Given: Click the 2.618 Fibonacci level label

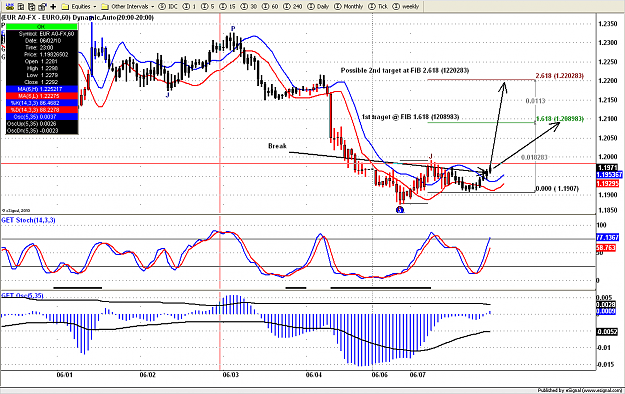Looking at the screenshot, I should (560, 76).
